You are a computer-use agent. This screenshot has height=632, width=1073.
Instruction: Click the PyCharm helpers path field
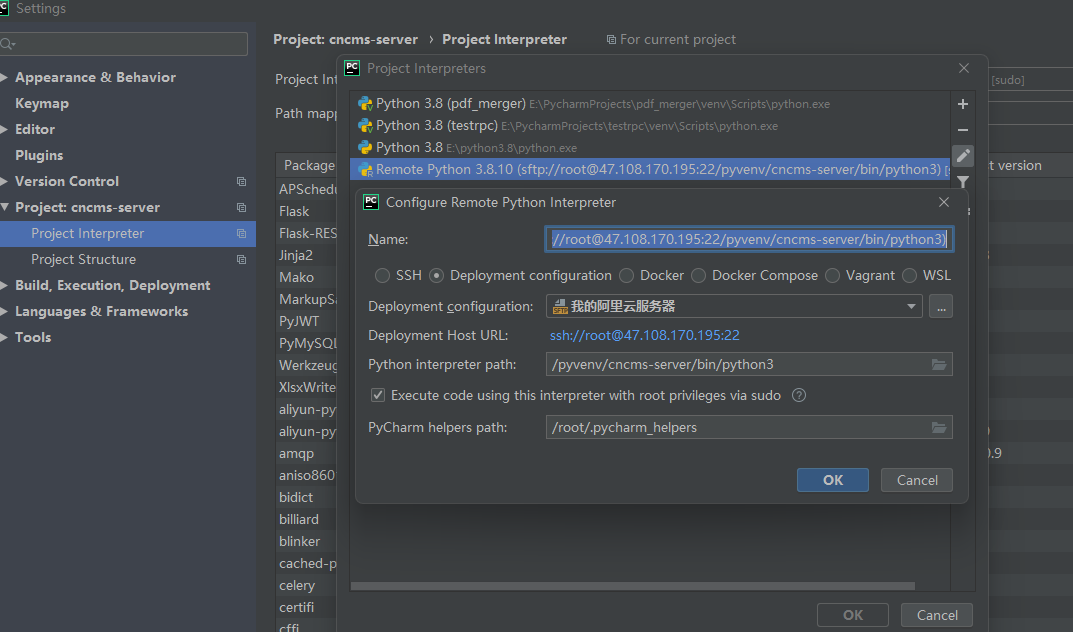tap(738, 427)
